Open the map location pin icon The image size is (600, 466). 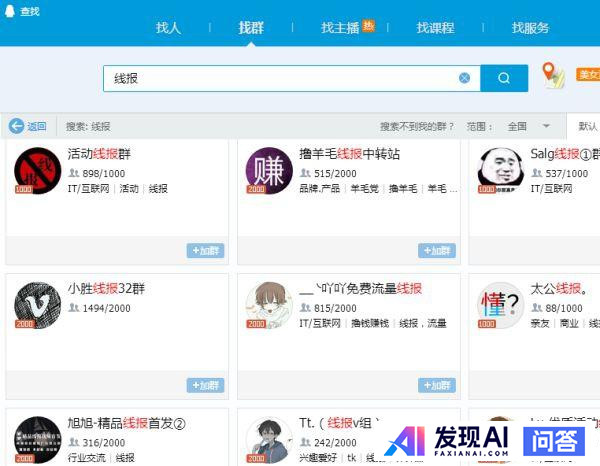coord(553,75)
